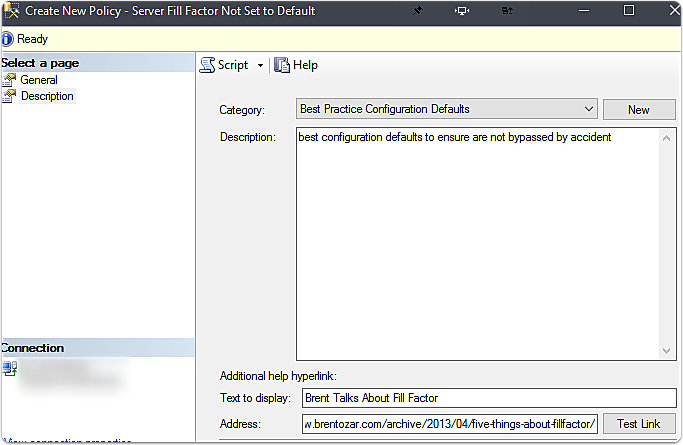Click the Description page icon
Image resolution: width=683 pixels, height=445 pixels.
(x=10, y=96)
